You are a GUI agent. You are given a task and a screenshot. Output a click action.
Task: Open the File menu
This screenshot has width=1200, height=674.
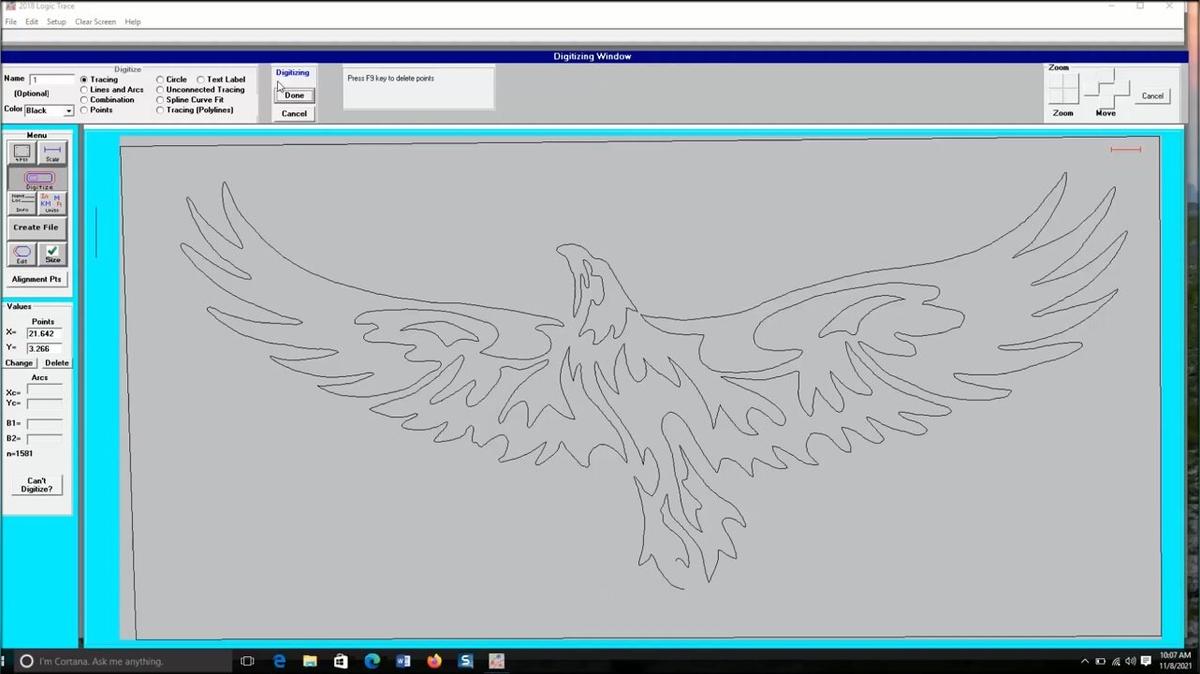pyautogui.click(x=11, y=22)
